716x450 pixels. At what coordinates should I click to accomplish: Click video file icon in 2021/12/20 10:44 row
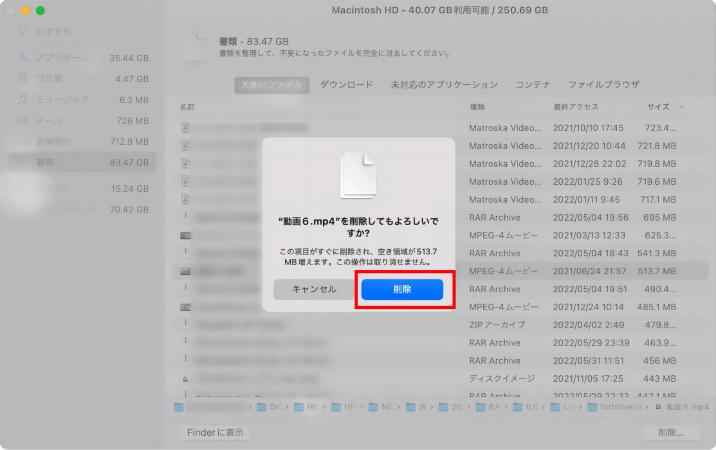(185, 145)
